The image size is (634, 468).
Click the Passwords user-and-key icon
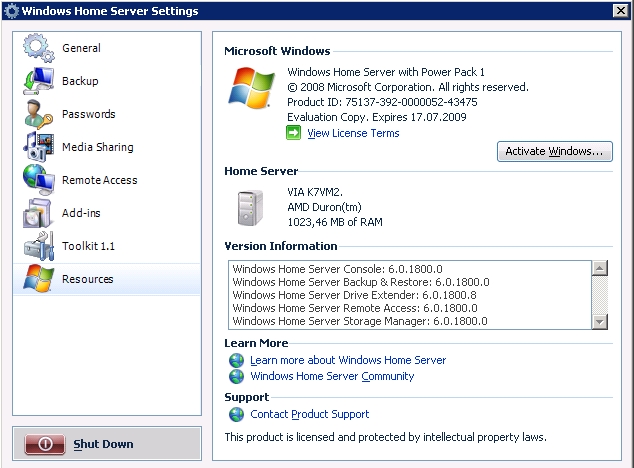tap(38, 114)
